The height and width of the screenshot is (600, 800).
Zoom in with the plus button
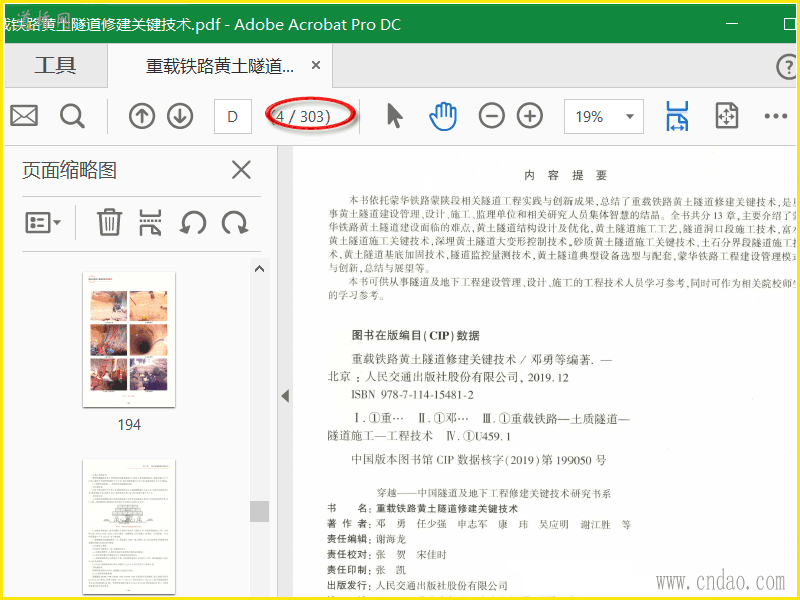530,116
